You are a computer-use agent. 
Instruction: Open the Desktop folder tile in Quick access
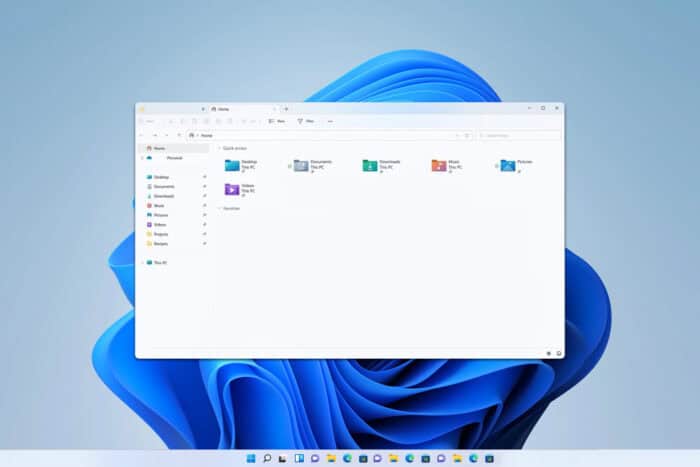coord(241,166)
